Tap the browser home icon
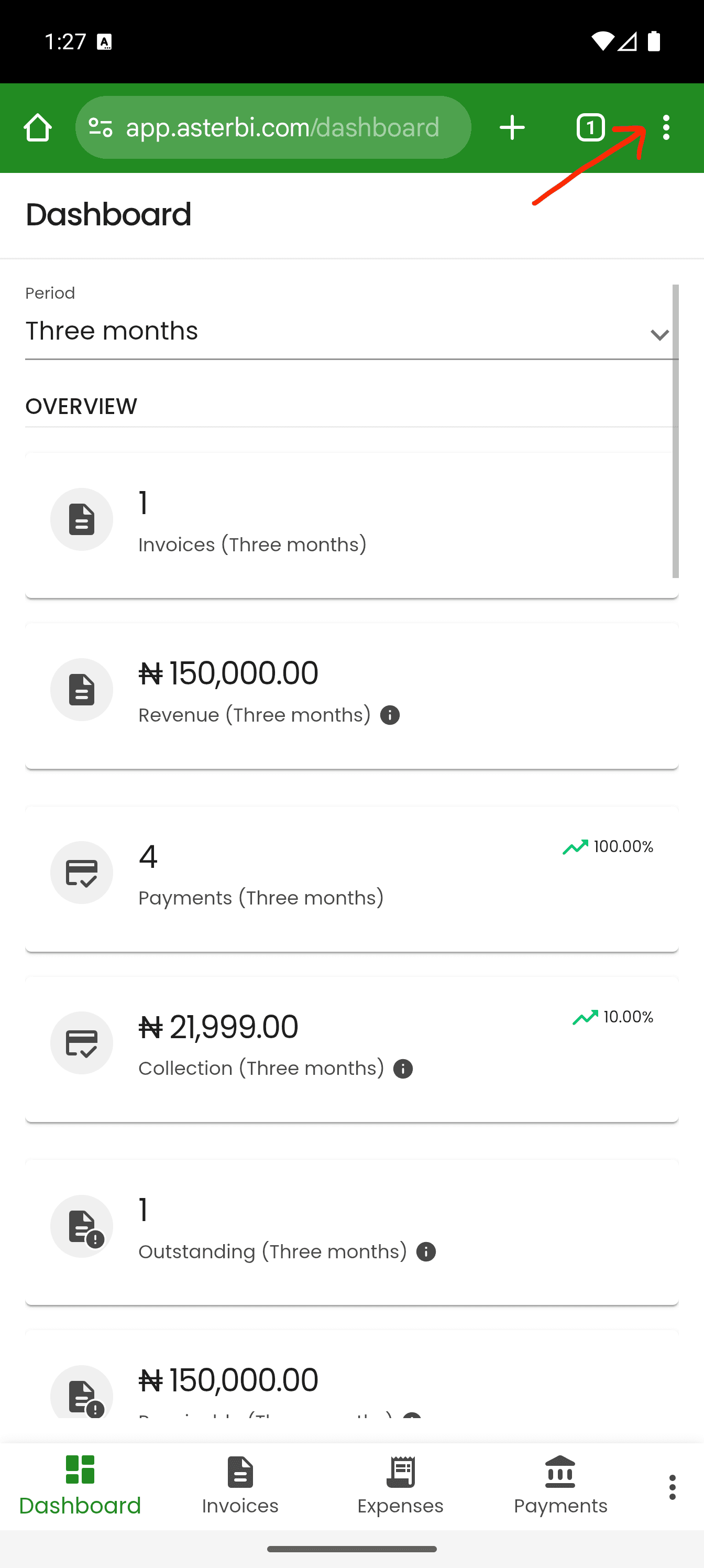The image size is (704, 1568). [x=38, y=128]
